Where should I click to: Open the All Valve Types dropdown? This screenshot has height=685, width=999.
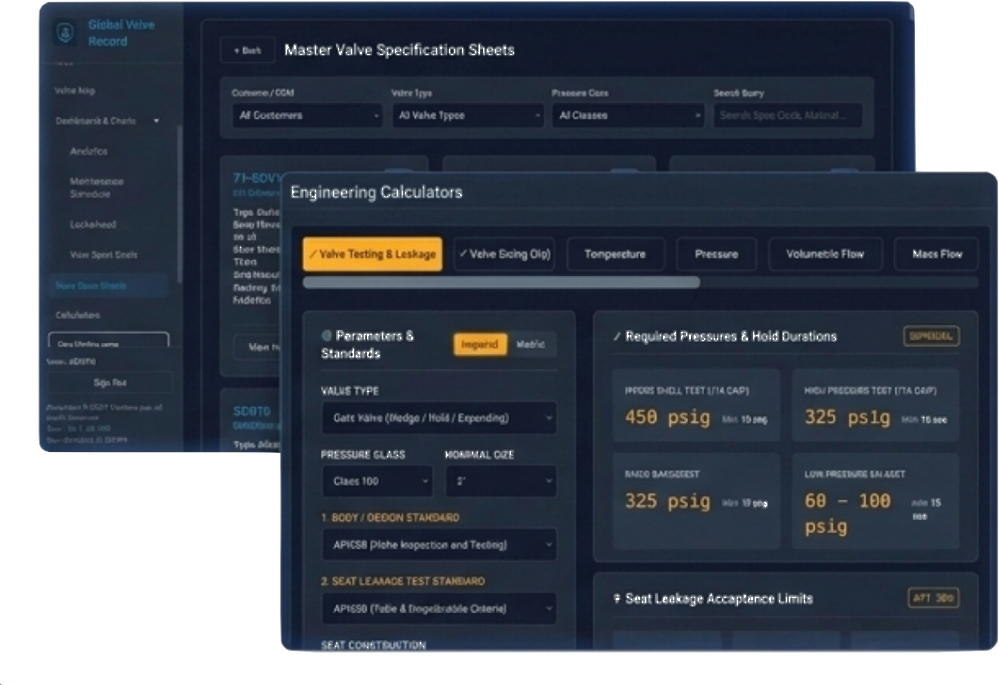(467, 115)
